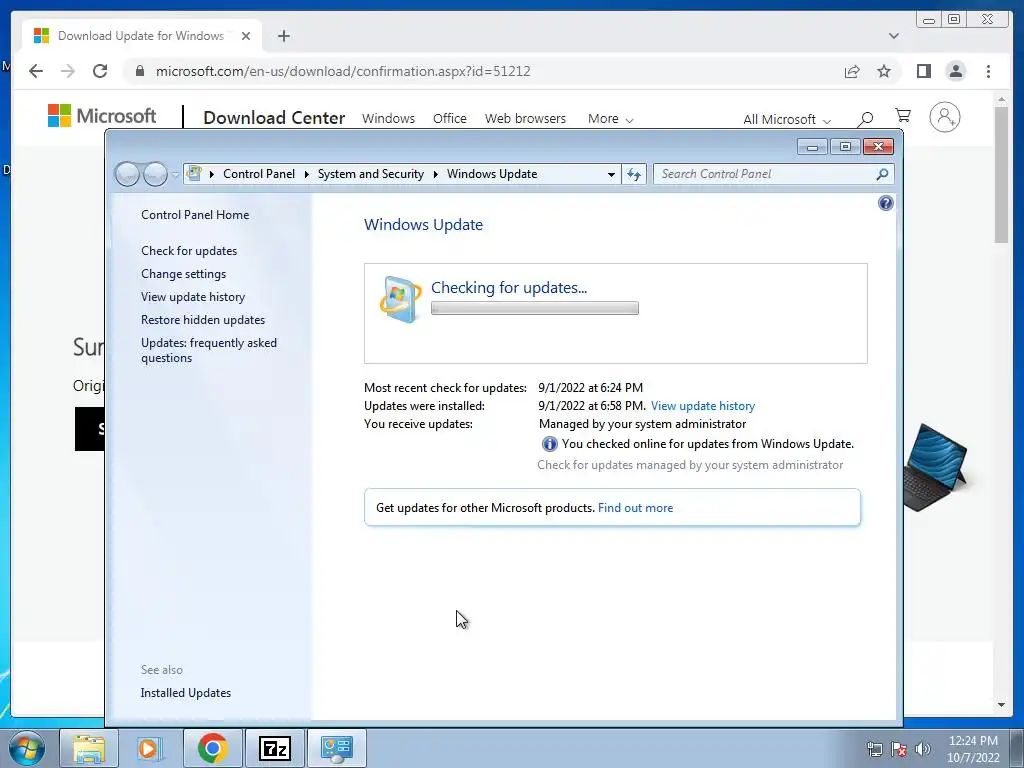Expand the More menu in Download Center
Viewport: 1024px width, 768px height.
[x=611, y=119]
